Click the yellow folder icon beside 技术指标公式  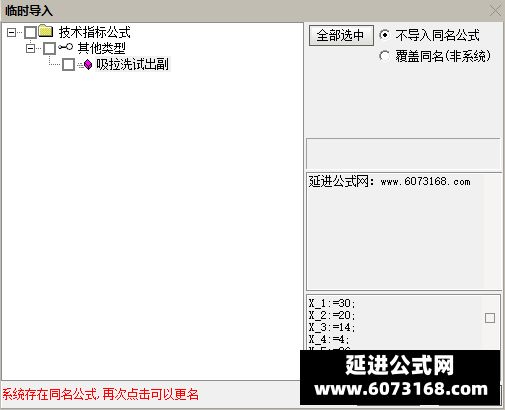point(46,31)
